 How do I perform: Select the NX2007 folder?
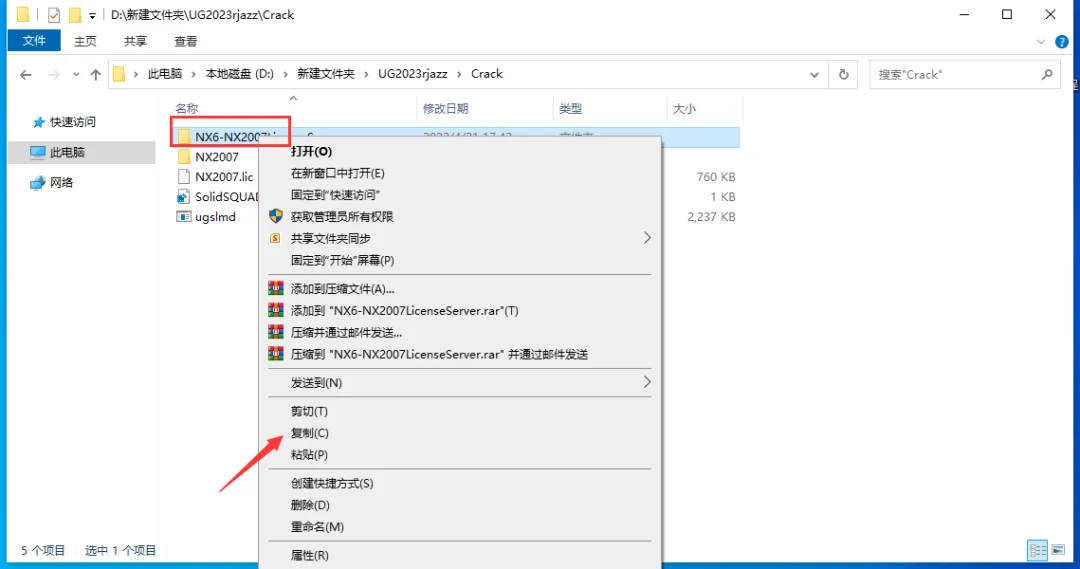pyautogui.click(x=216, y=157)
